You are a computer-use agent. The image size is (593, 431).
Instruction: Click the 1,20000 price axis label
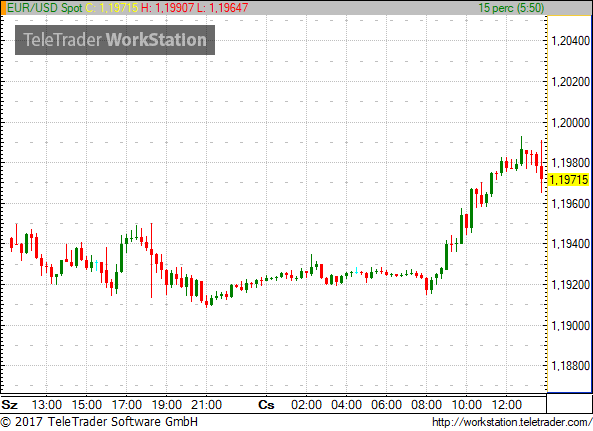tap(571, 122)
